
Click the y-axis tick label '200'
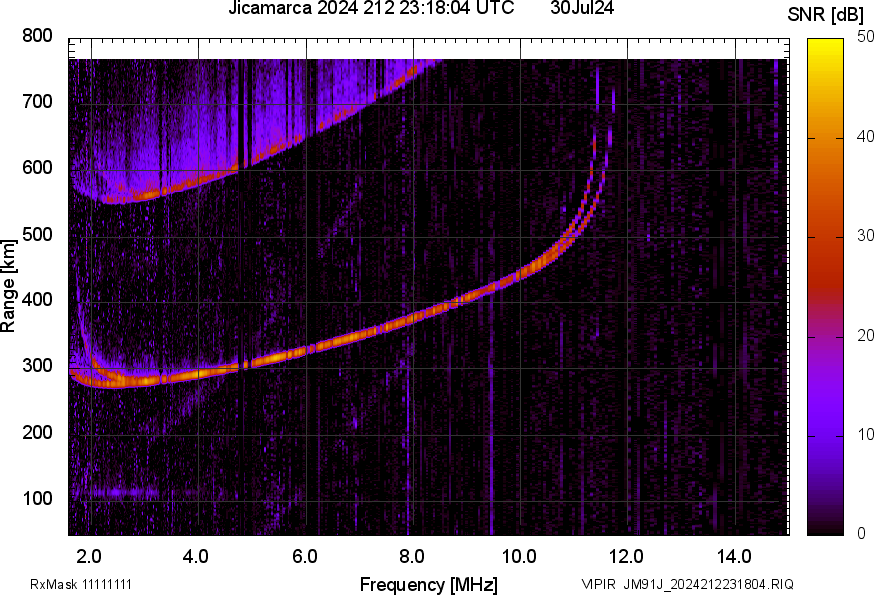(x=37, y=432)
